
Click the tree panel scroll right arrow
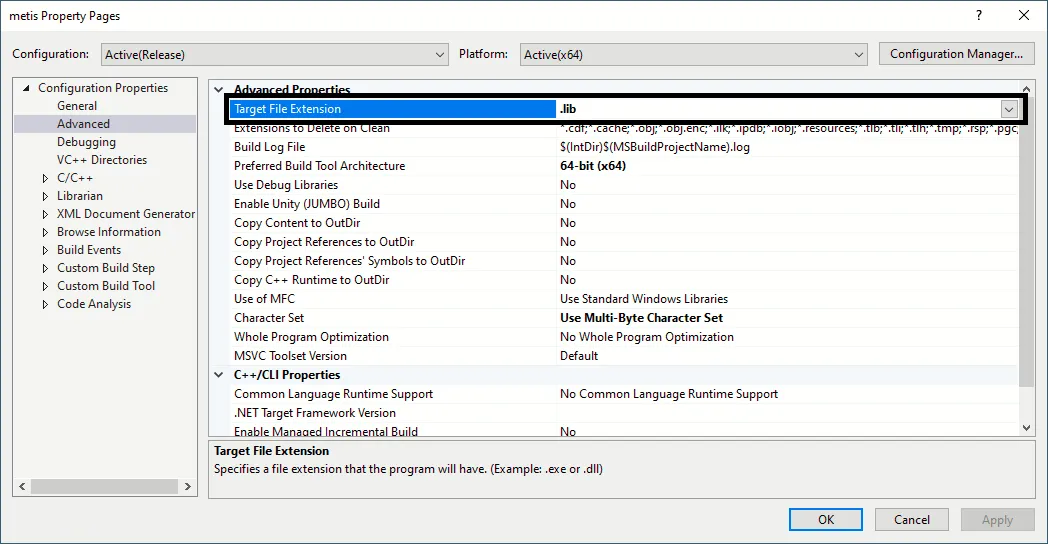point(188,487)
